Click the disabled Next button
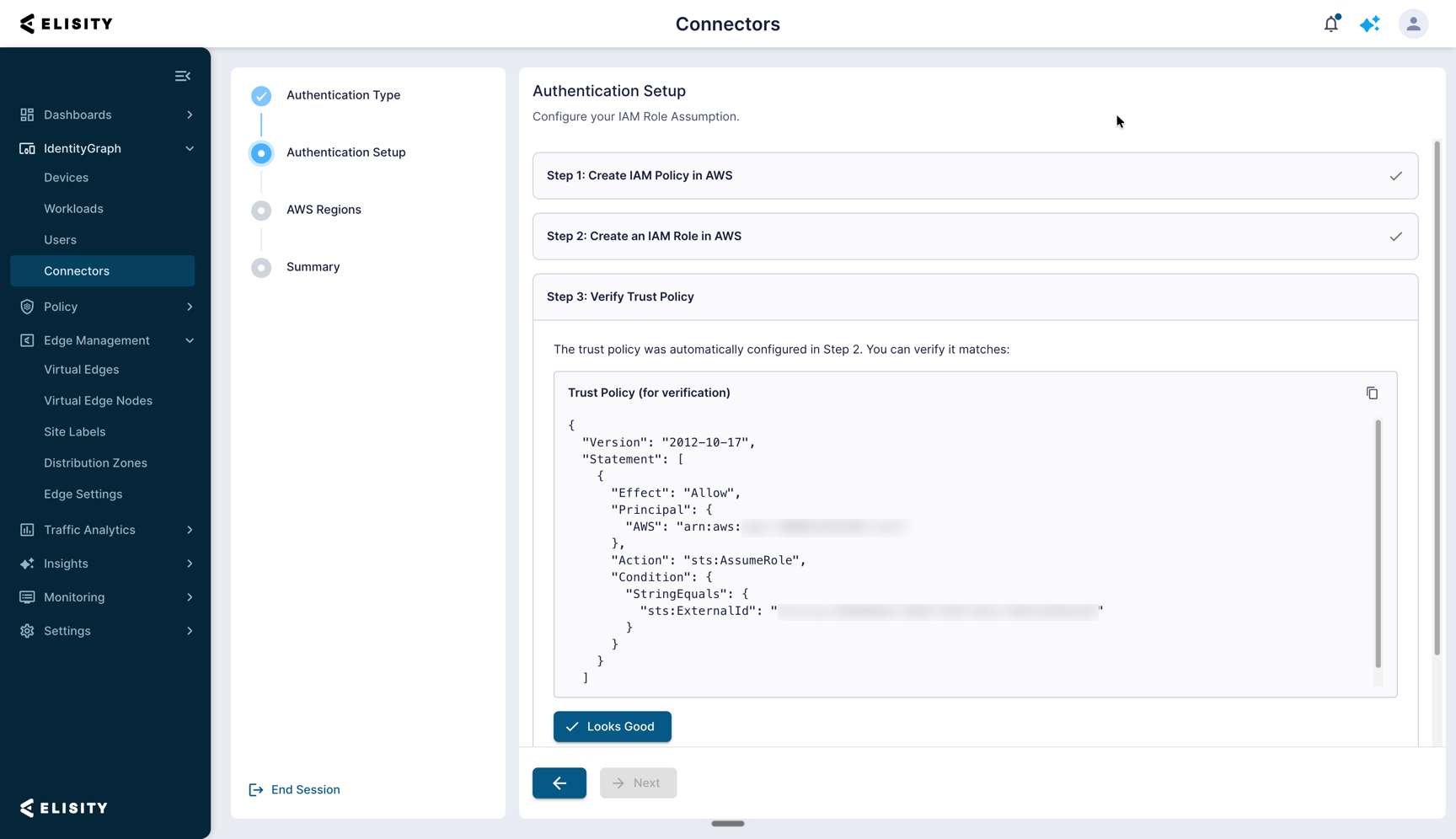 click(638, 783)
